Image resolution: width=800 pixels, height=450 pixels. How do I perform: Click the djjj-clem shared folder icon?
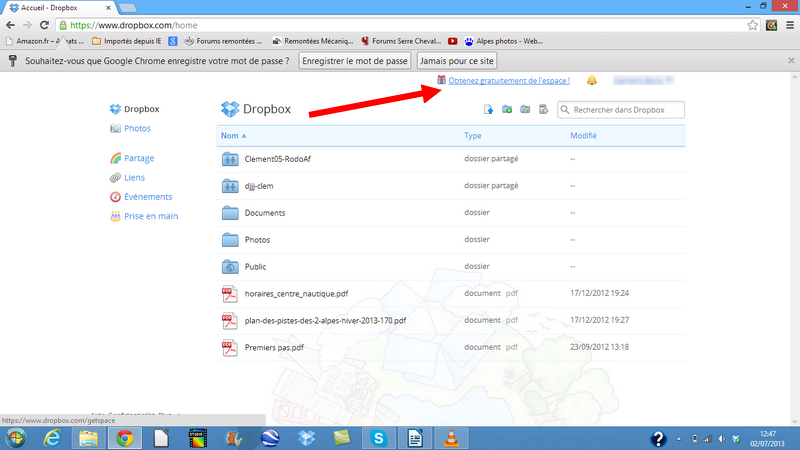point(230,186)
